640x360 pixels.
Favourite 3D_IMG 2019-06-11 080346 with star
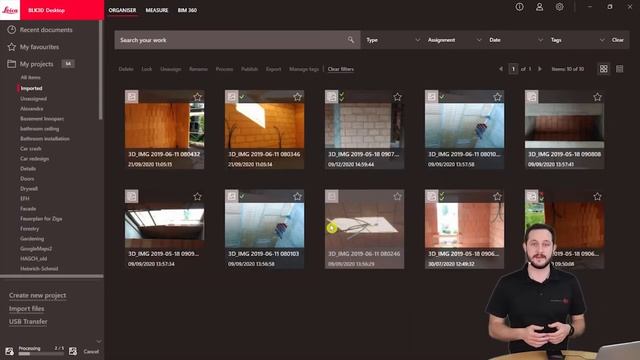(x=297, y=97)
